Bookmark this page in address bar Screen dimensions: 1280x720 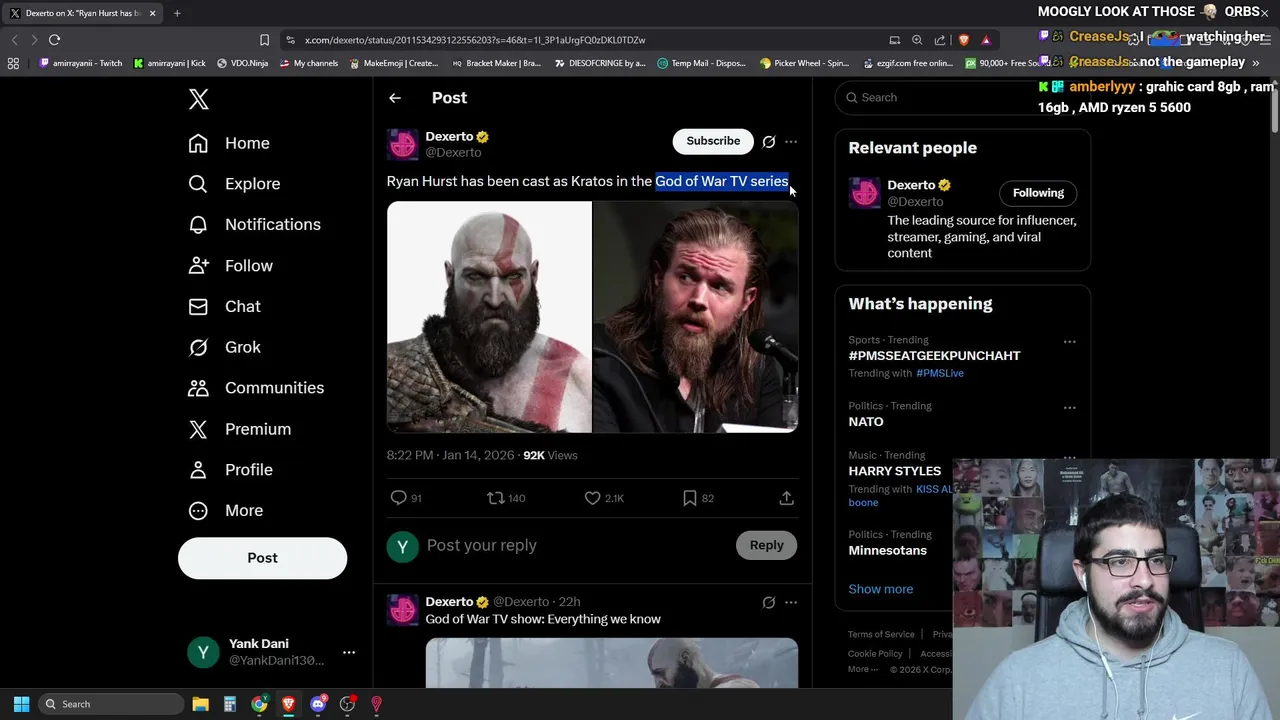pos(264,40)
